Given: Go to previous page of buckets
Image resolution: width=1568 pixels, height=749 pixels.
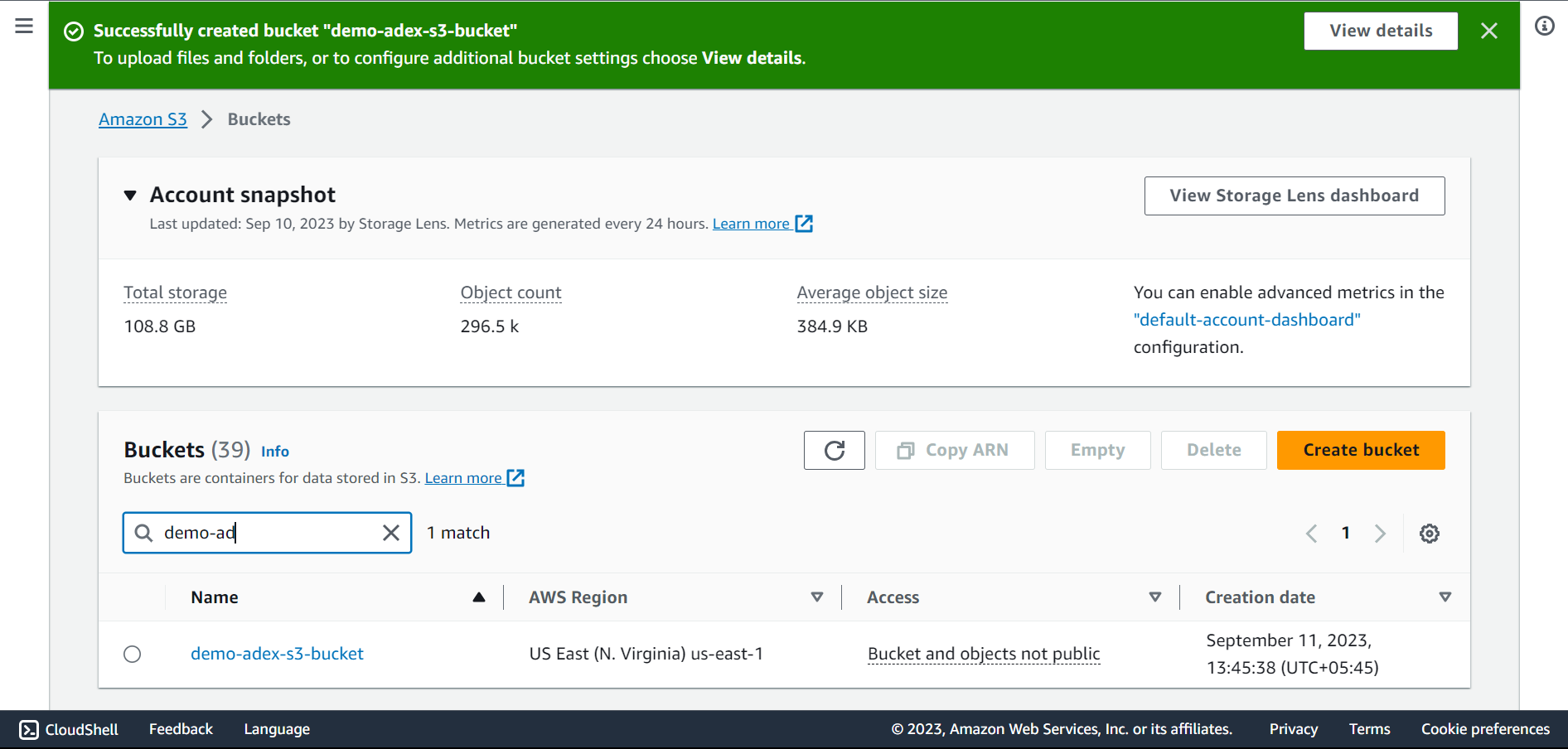Looking at the screenshot, I should 1311,534.
